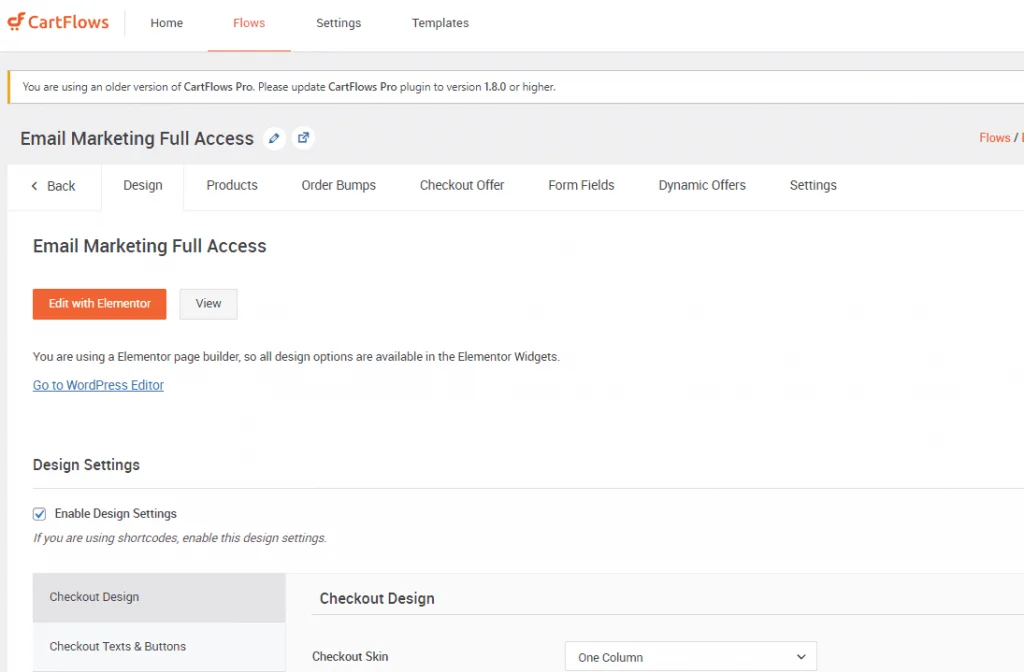The image size is (1024, 672).
Task: Open flow via external link icon
Action: 303,138
